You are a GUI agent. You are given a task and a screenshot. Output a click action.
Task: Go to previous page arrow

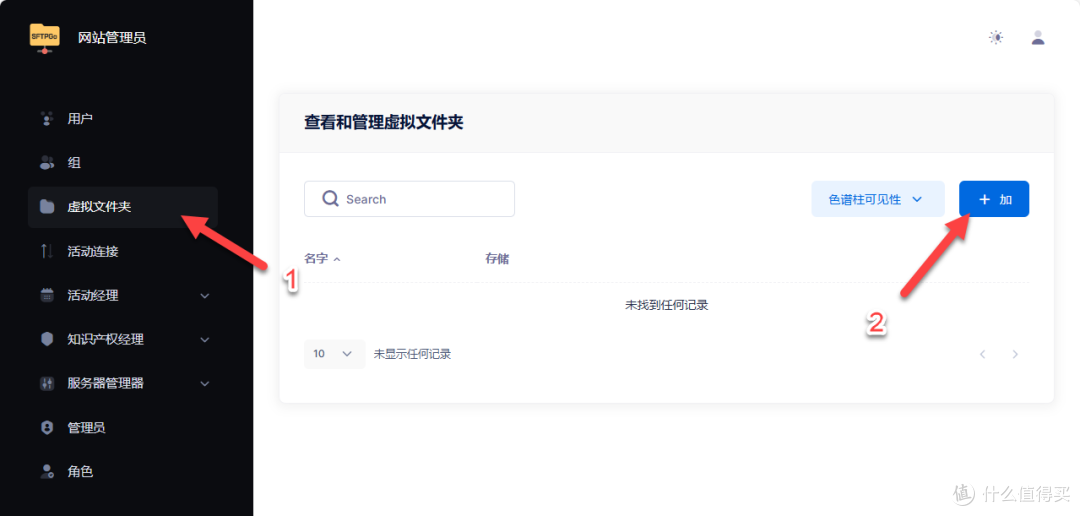tap(983, 354)
